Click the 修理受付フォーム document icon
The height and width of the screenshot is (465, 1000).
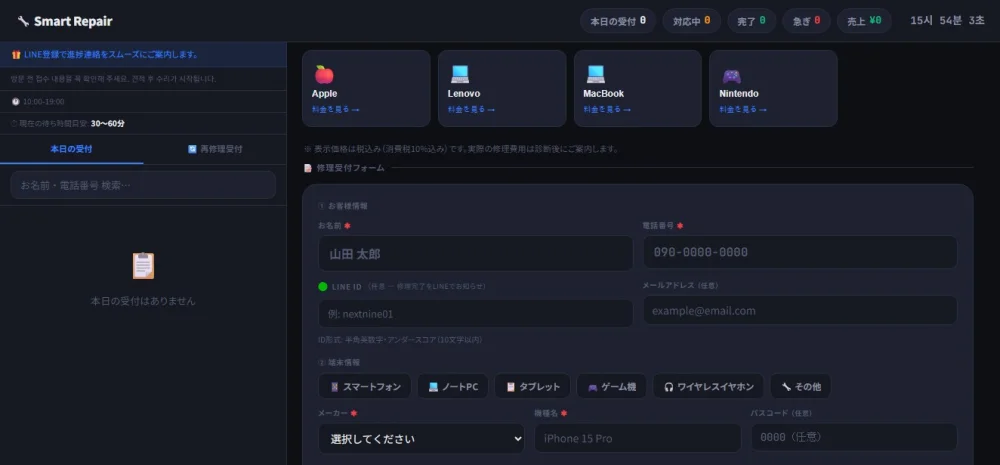[307, 168]
